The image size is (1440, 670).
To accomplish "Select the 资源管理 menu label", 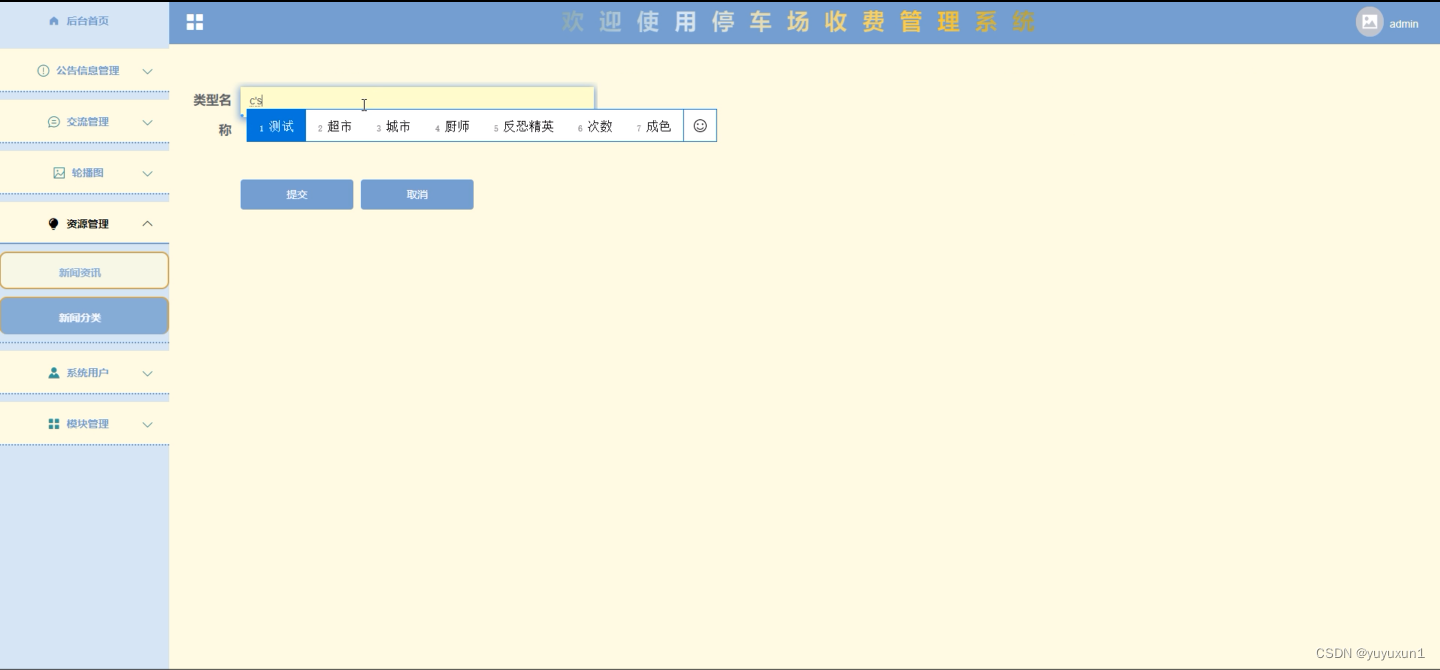I will [x=88, y=224].
